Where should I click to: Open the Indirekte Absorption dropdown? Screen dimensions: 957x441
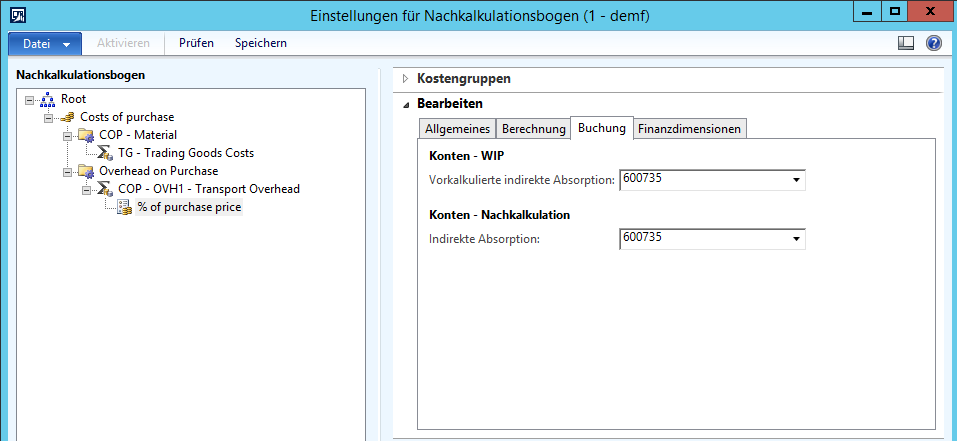click(x=796, y=238)
